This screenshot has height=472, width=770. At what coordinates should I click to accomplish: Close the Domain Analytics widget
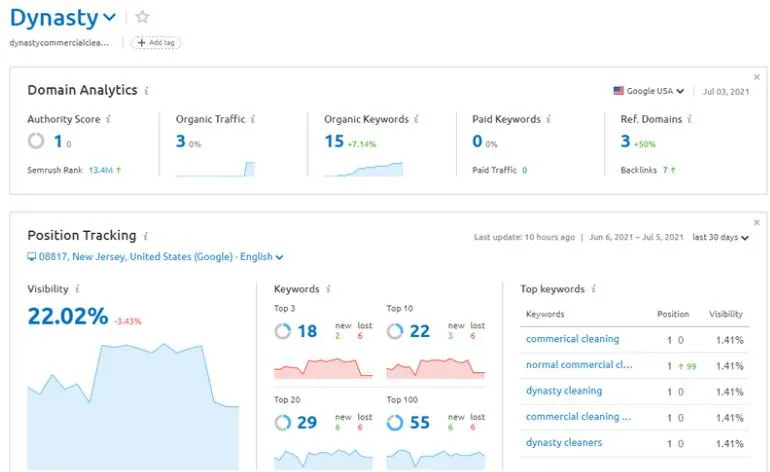757,77
